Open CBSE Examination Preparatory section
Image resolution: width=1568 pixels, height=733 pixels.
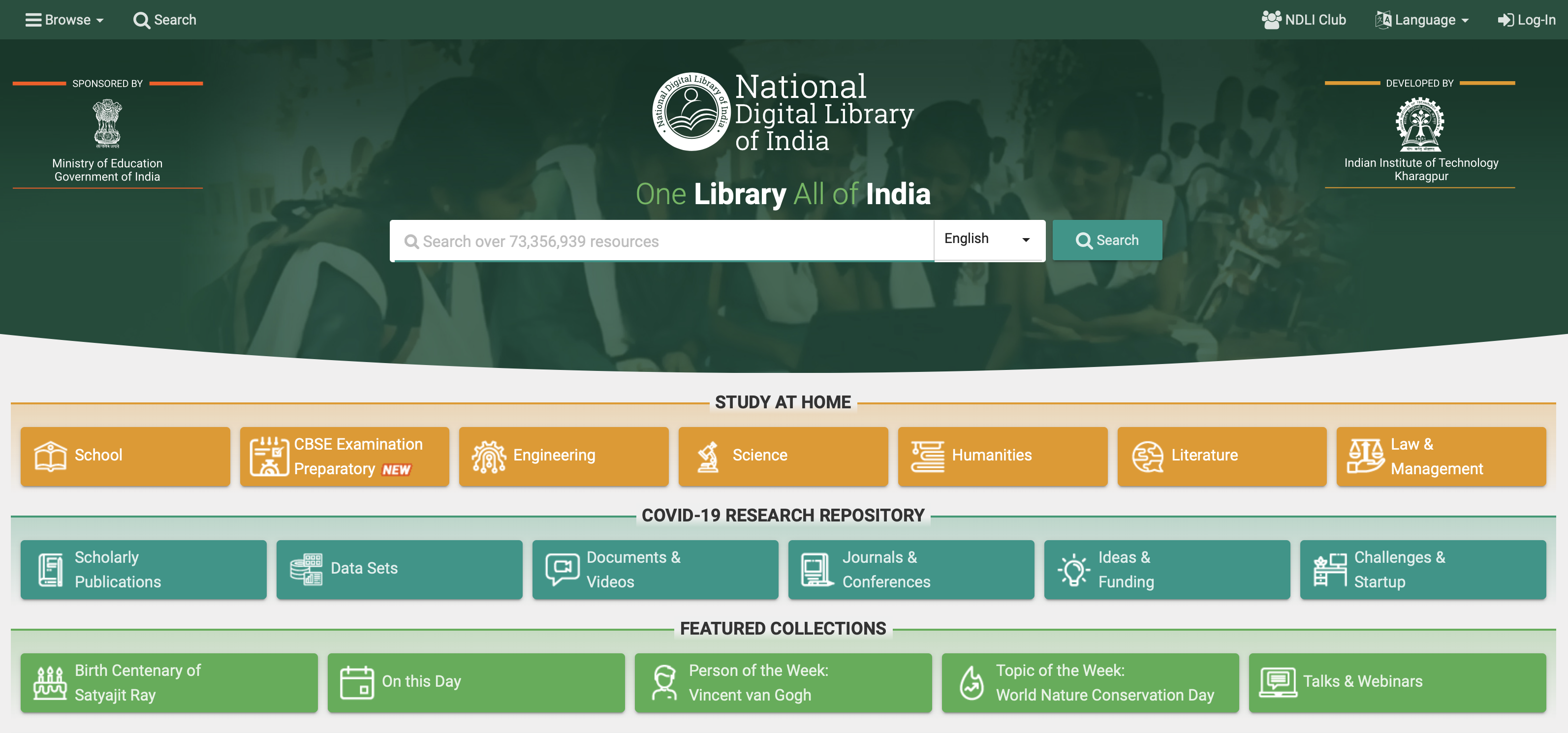click(x=345, y=456)
